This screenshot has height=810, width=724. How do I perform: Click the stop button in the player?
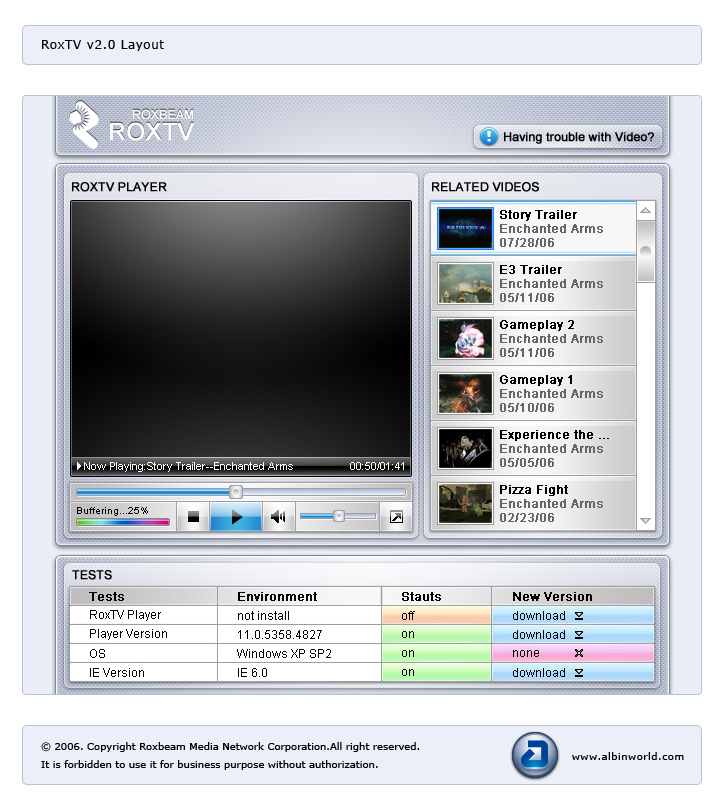click(193, 517)
